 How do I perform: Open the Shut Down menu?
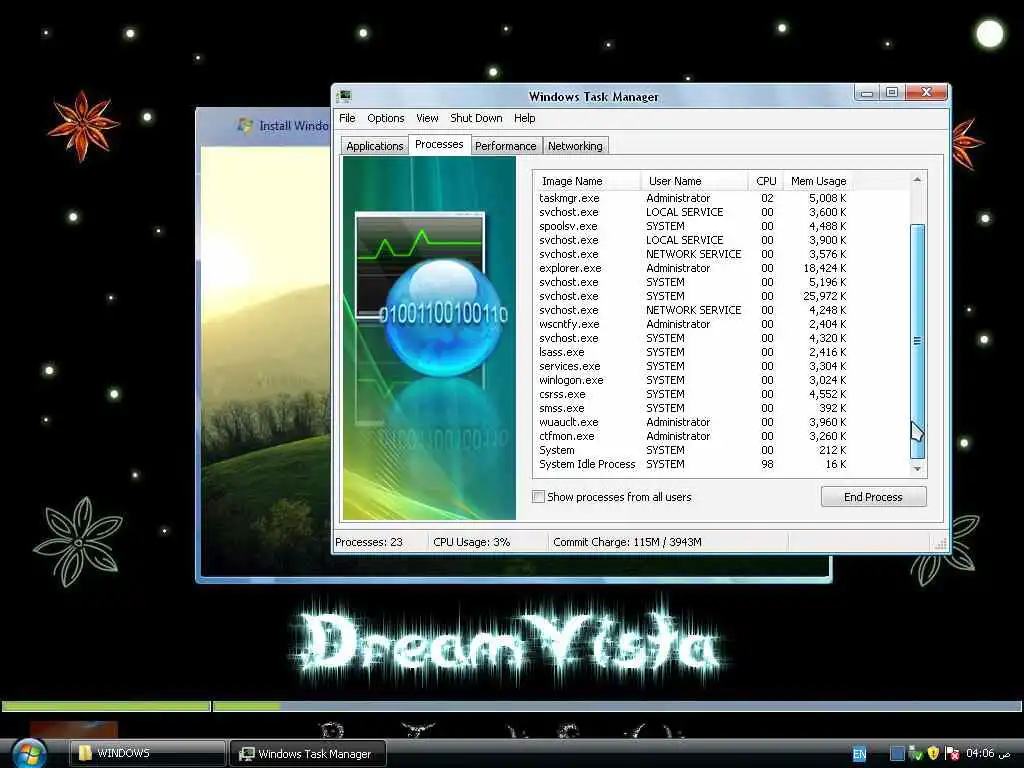[476, 118]
